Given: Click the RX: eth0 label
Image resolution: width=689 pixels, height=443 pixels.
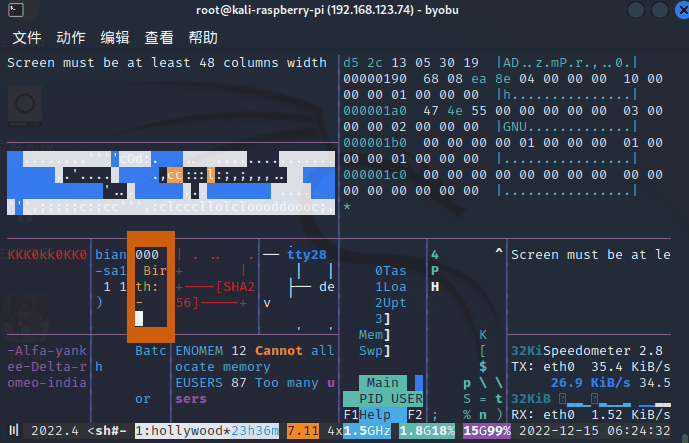Looking at the screenshot, I should point(543,414).
